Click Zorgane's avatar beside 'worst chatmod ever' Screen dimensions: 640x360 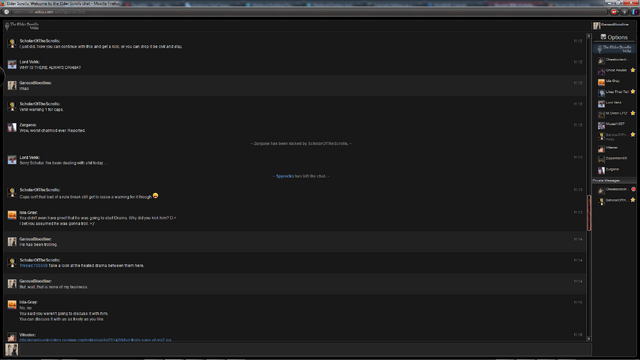[x=12, y=127]
